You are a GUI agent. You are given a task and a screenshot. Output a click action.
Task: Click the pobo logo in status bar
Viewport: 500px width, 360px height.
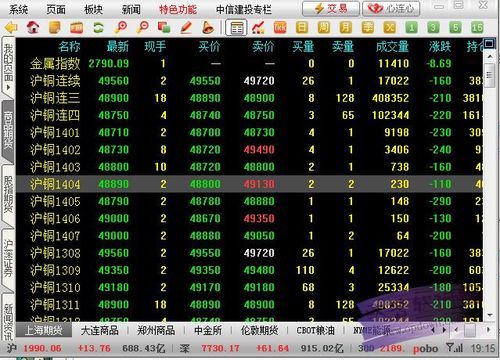(425, 349)
